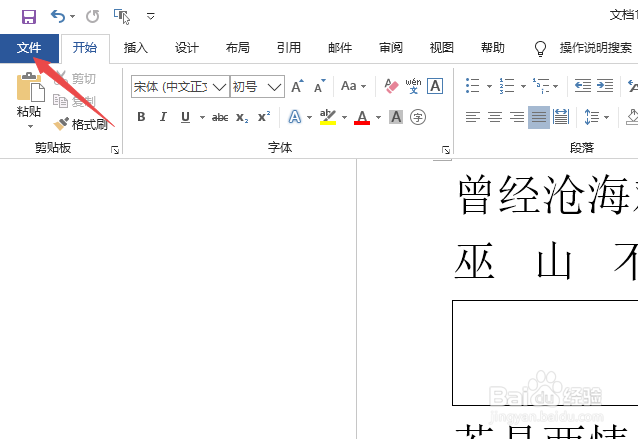
Task: Click the multilevel list icon
Action: coord(541,86)
